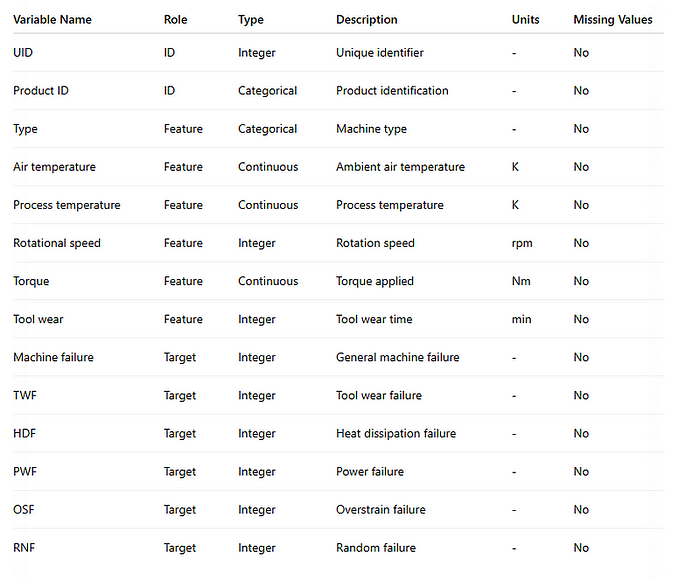Select the Rotational speed row label
This screenshot has height=587, width=700.
(x=57, y=243)
